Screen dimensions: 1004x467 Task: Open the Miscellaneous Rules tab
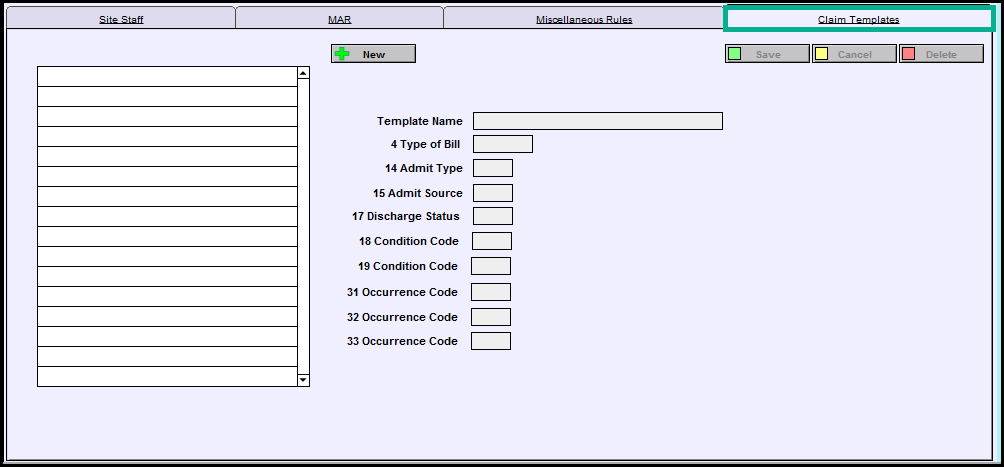(583, 19)
